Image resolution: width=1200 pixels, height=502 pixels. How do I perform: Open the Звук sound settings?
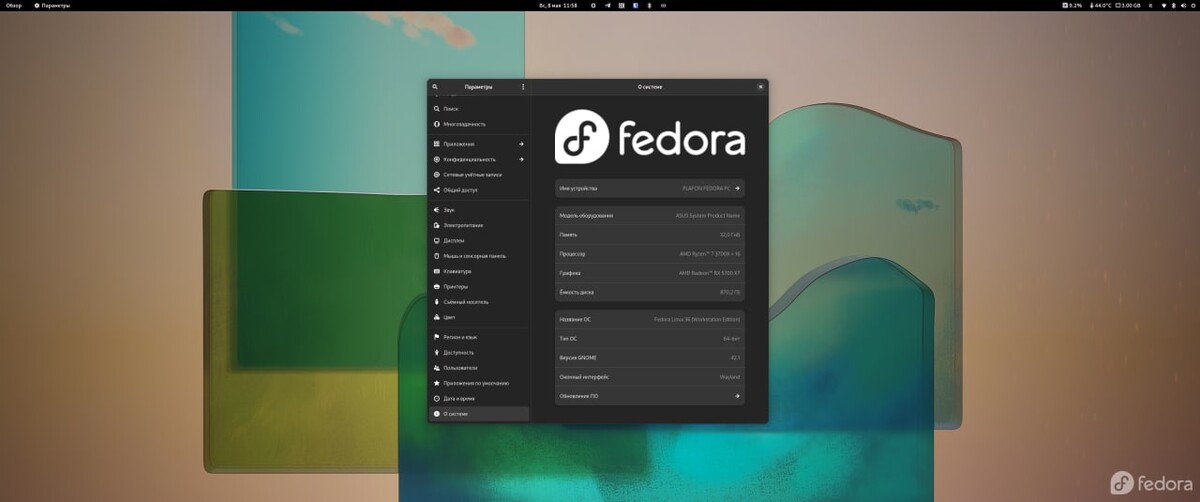(478, 210)
